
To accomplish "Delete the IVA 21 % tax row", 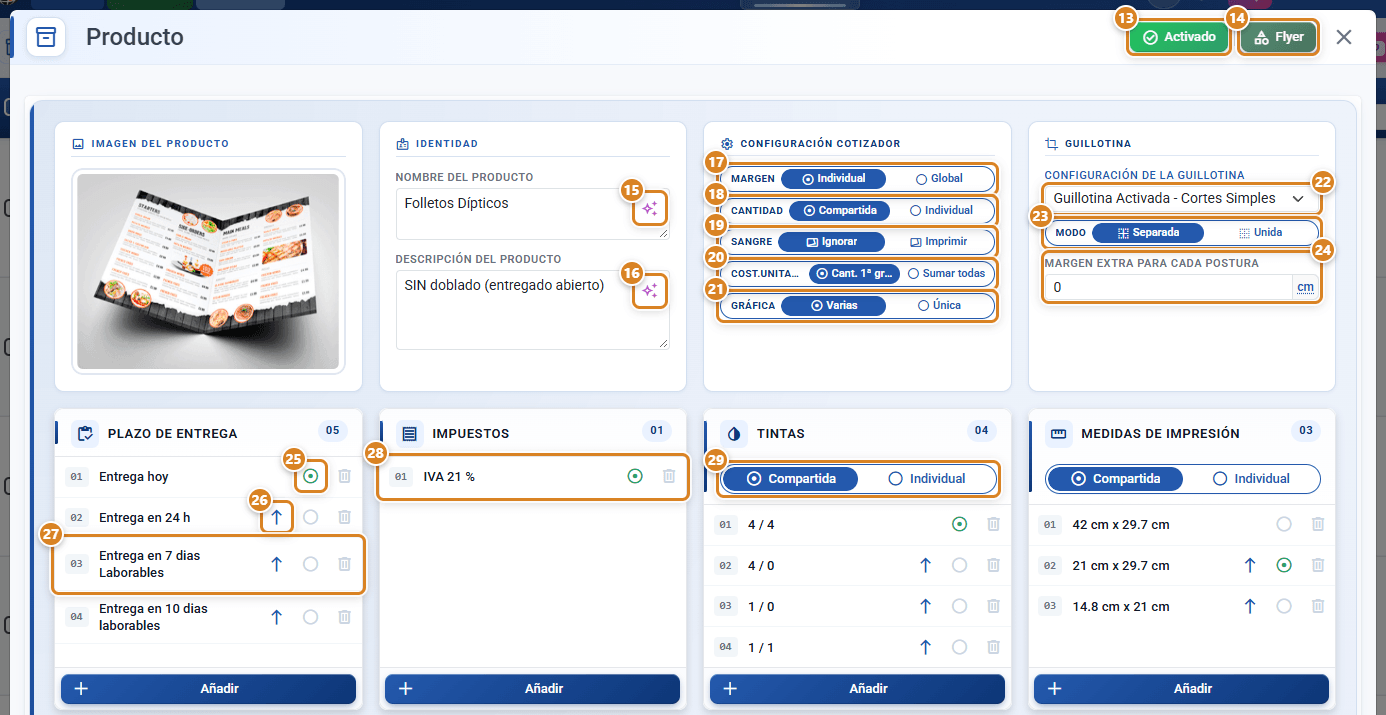I will click(669, 476).
